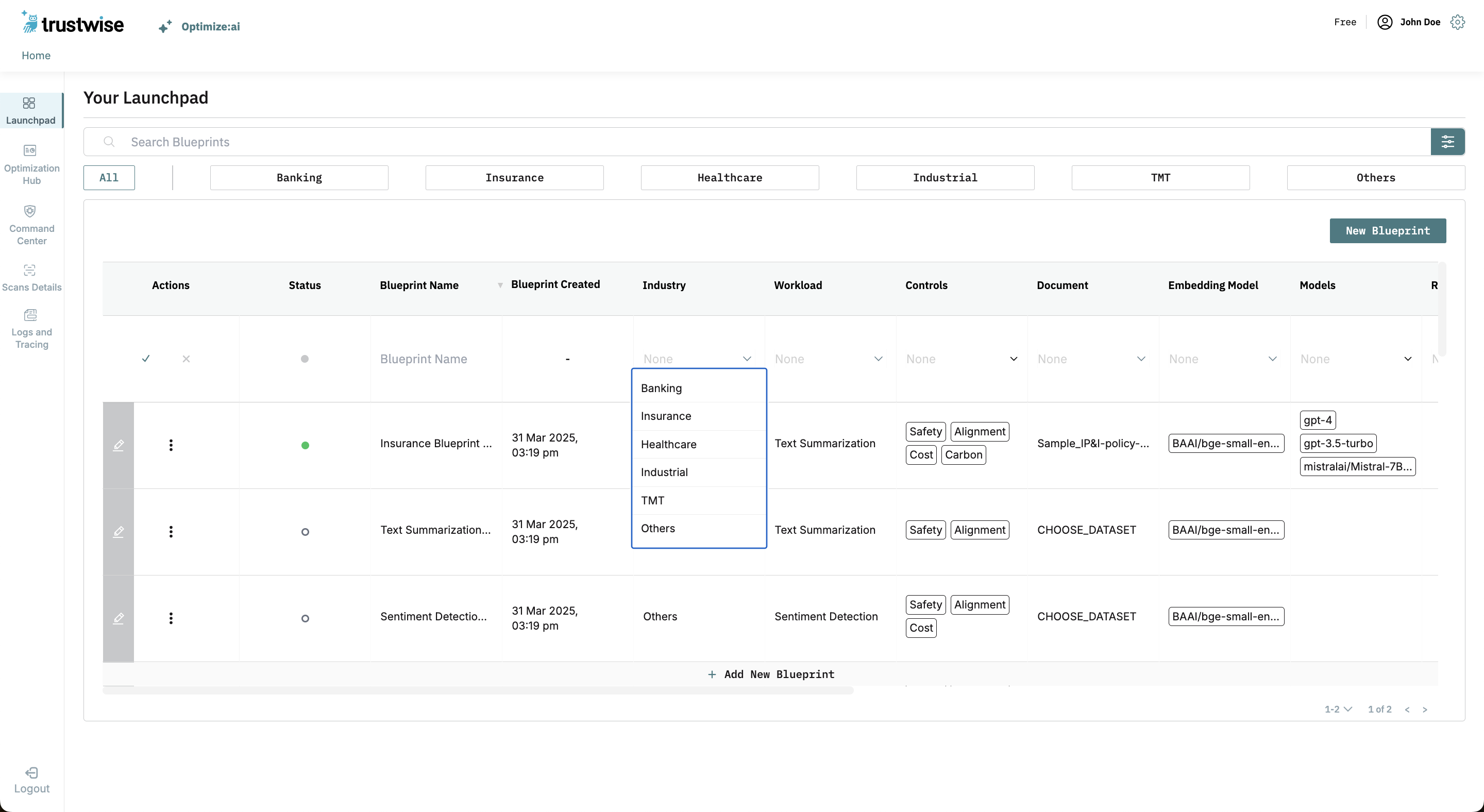
Task: Click the status circle of Text Summarization row
Action: coord(305,532)
